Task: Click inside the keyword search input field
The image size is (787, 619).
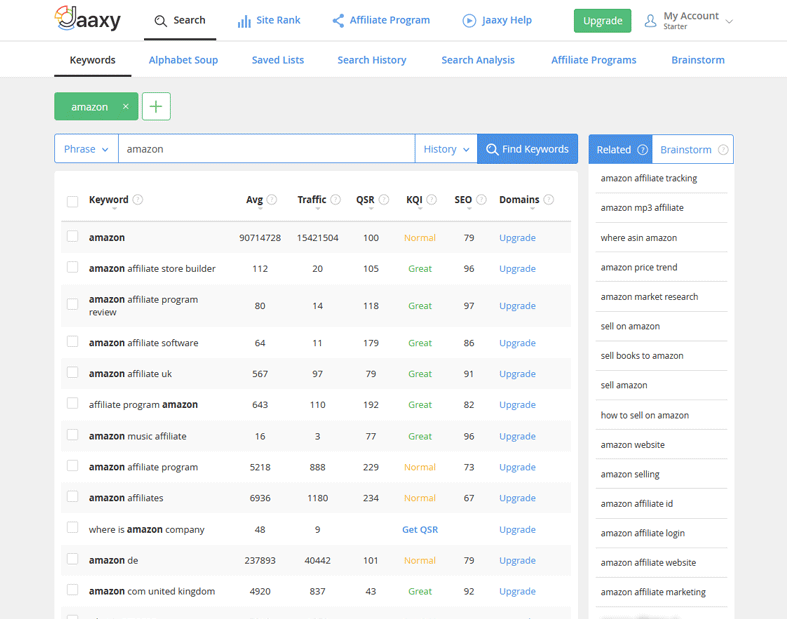Action: click(x=267, y=149)
